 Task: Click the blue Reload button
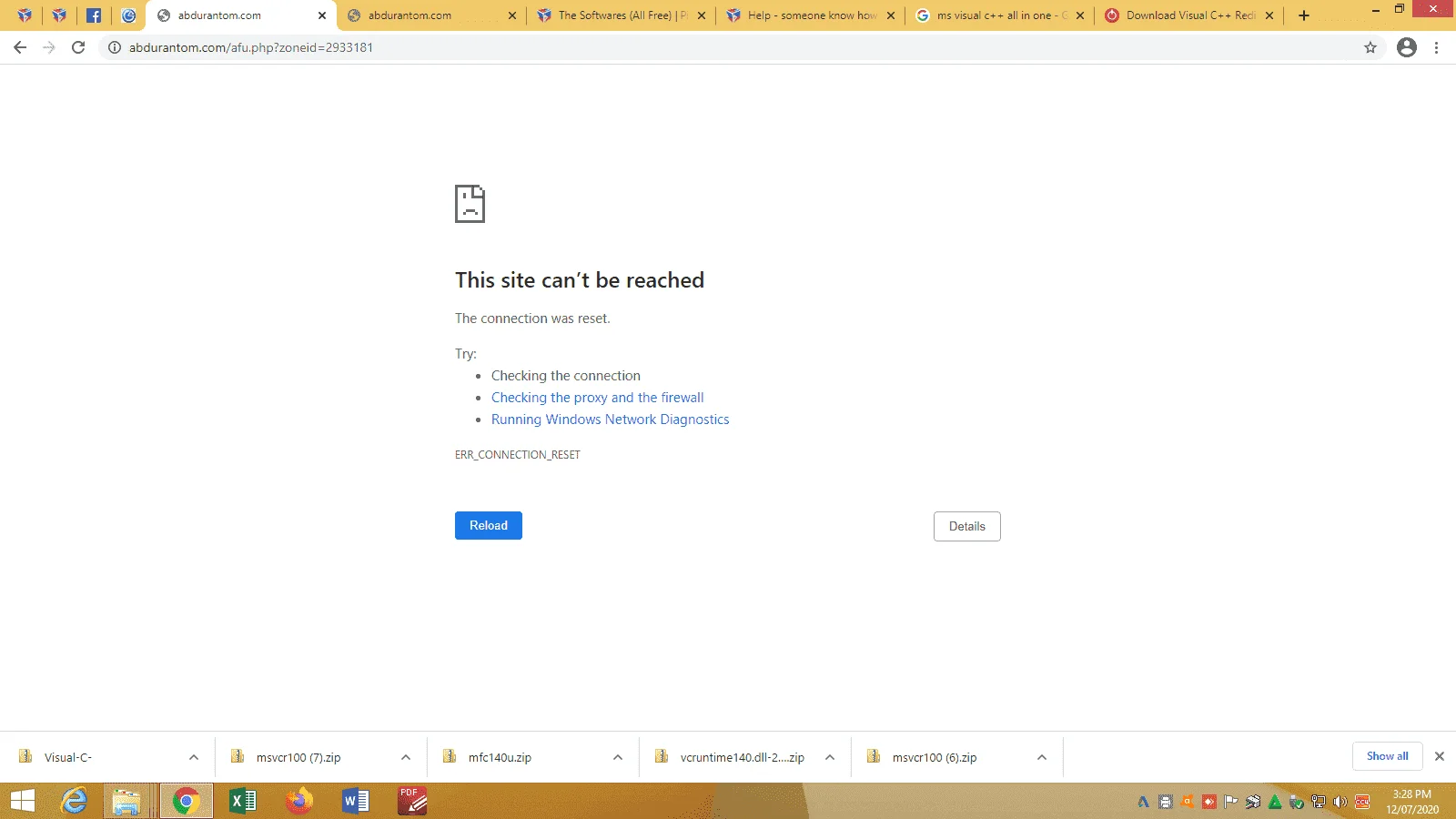pyautogui.click(x=489, y=525)
